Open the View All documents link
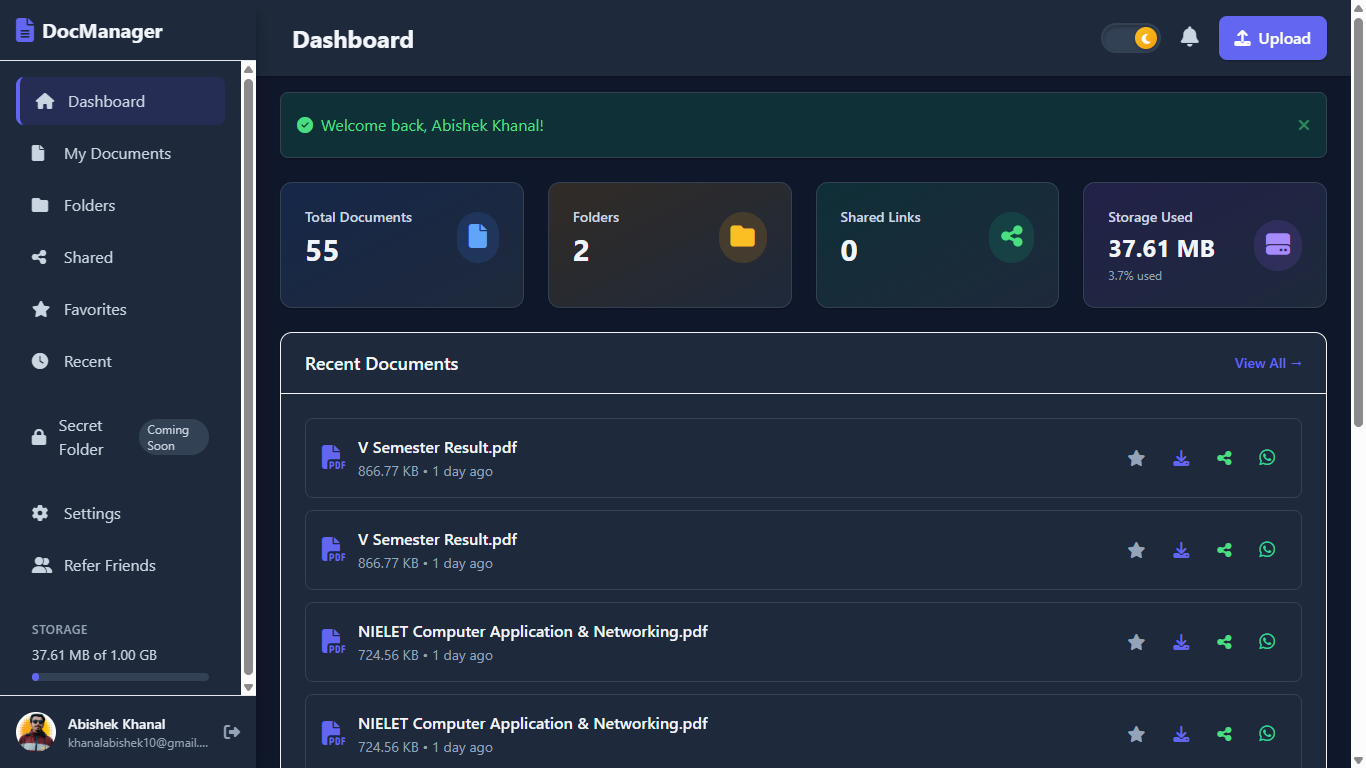Viewport: 1366px width, 768px height. (1268, 363)
